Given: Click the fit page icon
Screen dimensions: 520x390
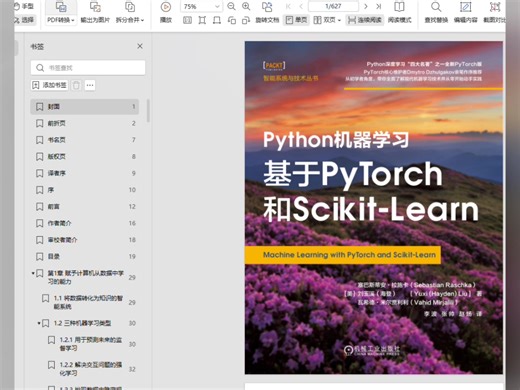Looking at the screenshot, I should pyautogui.click(x=202, y=20).
